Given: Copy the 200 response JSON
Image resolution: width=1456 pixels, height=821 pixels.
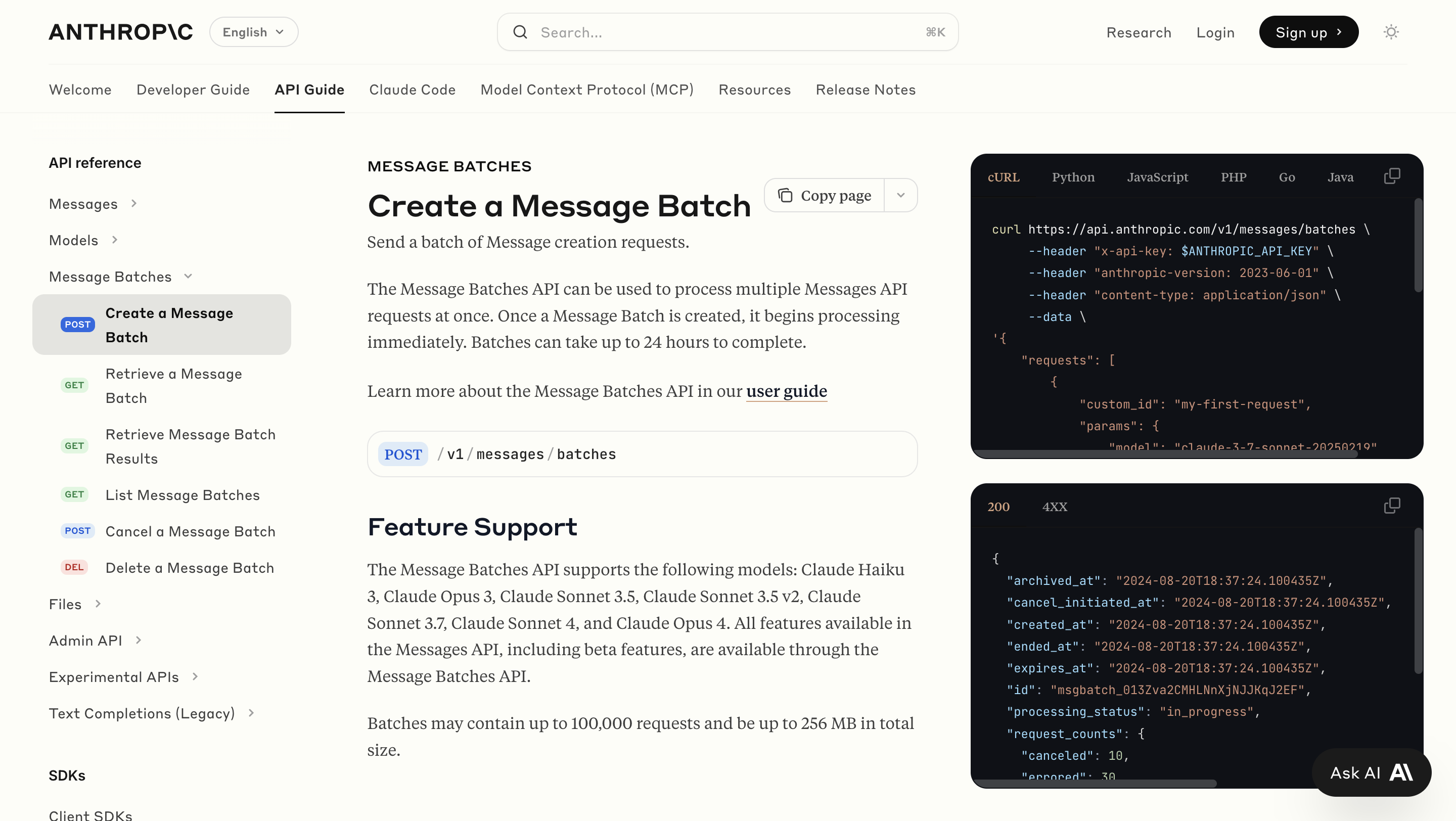Looking at the screenshot, I should (x=1392, y=506).
